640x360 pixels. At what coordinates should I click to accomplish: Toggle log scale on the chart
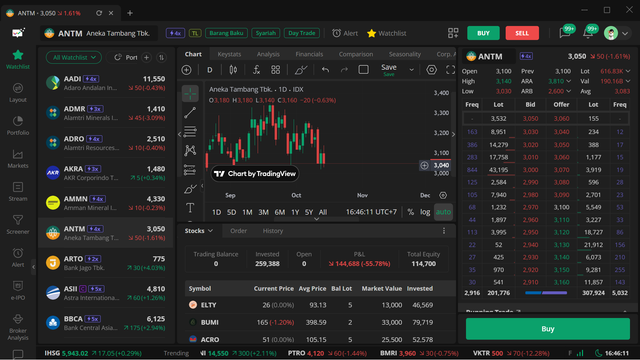click(425, 212)
